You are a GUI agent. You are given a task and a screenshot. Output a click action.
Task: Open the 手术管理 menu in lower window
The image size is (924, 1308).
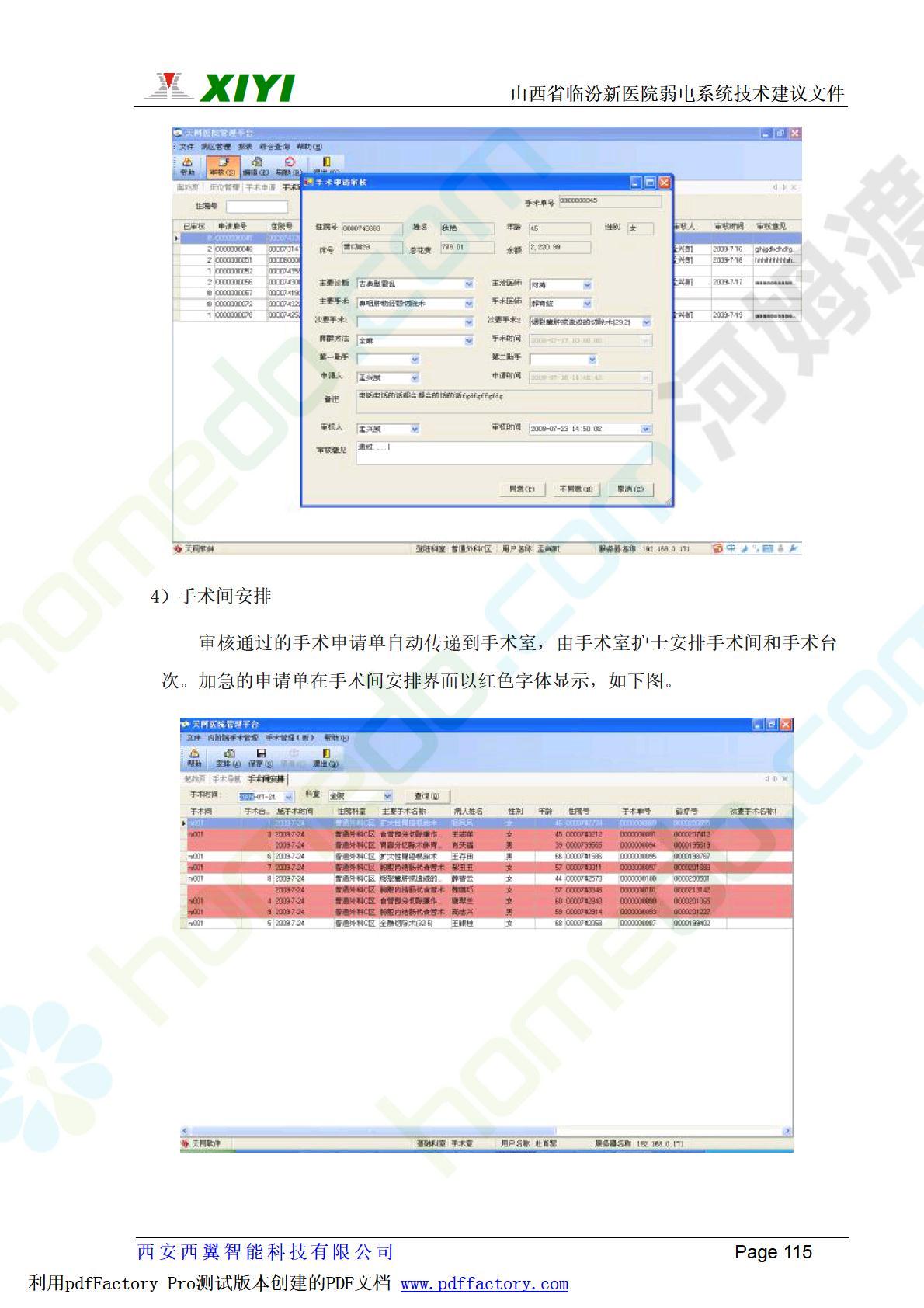point(289,737)
